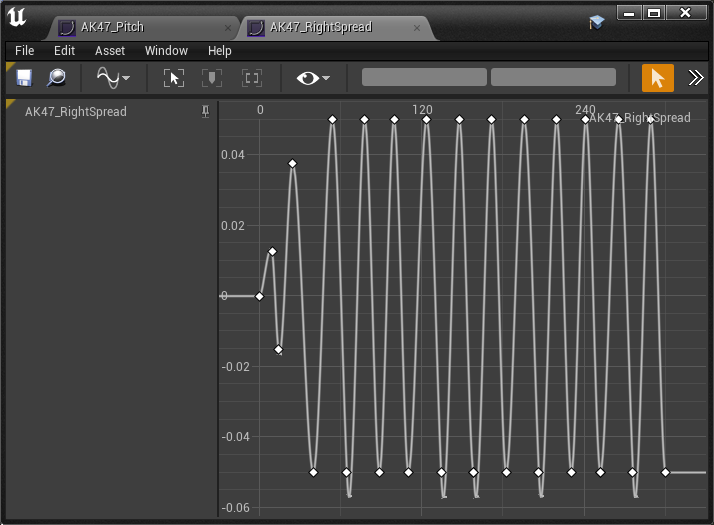Select the AK47_RightSpread curve in list
Image resolution: width=714 pixels, height=525 pixels.
pos(76,112)
